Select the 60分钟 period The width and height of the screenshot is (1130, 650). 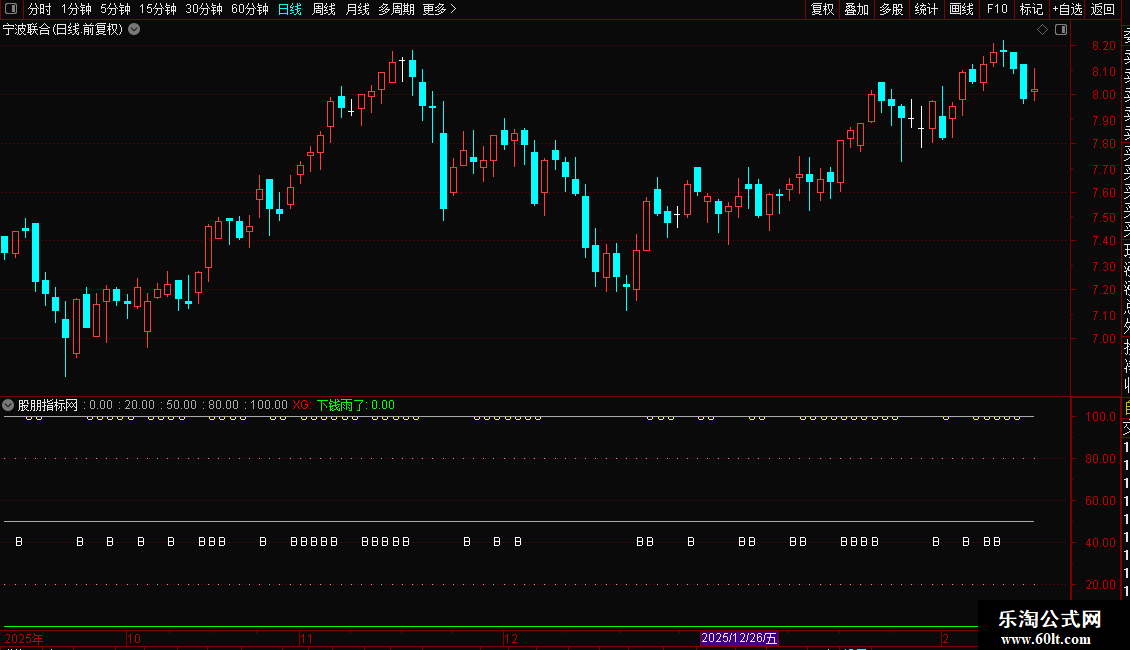click(x=250, y=9)
